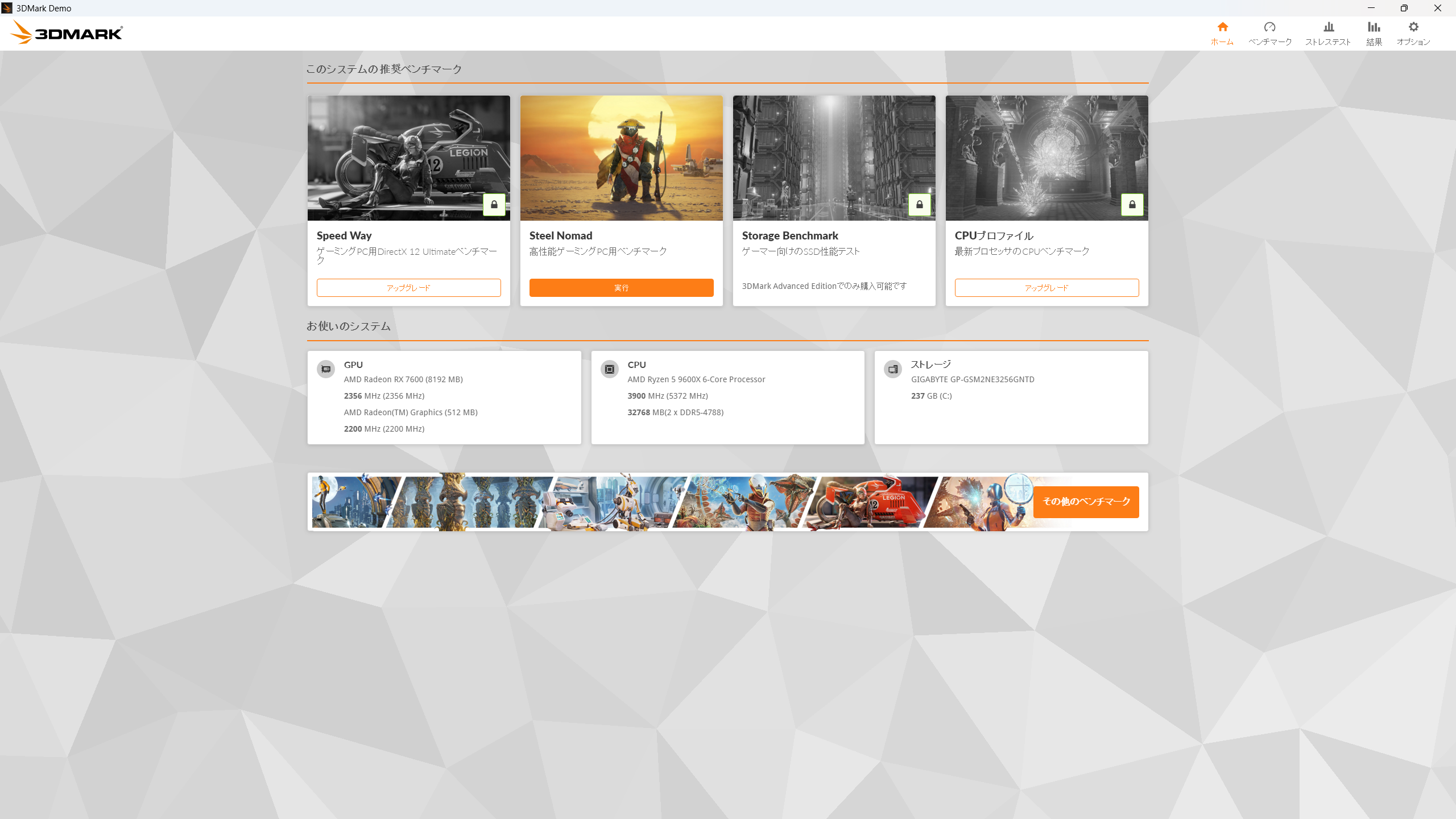
Task: Select the Speed Way thumbnail image
Action: (409, 158)
